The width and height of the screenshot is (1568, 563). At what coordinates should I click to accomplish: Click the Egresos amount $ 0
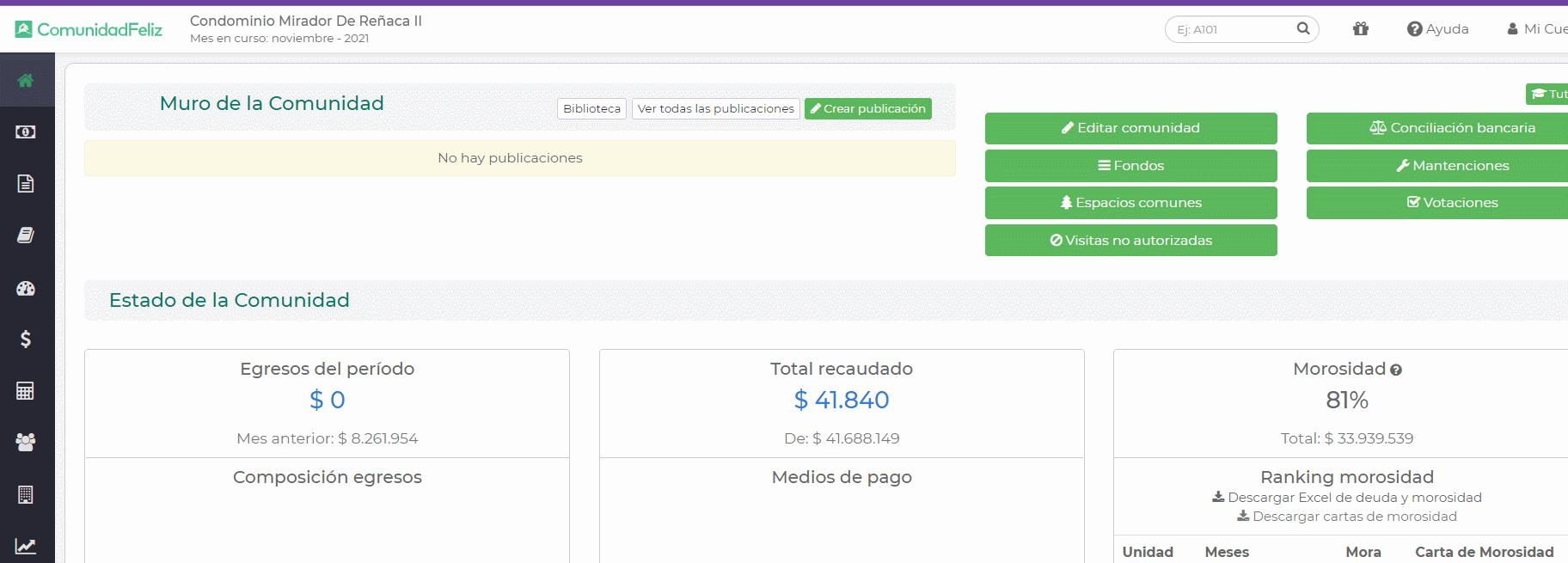click(x=328, y=400)
